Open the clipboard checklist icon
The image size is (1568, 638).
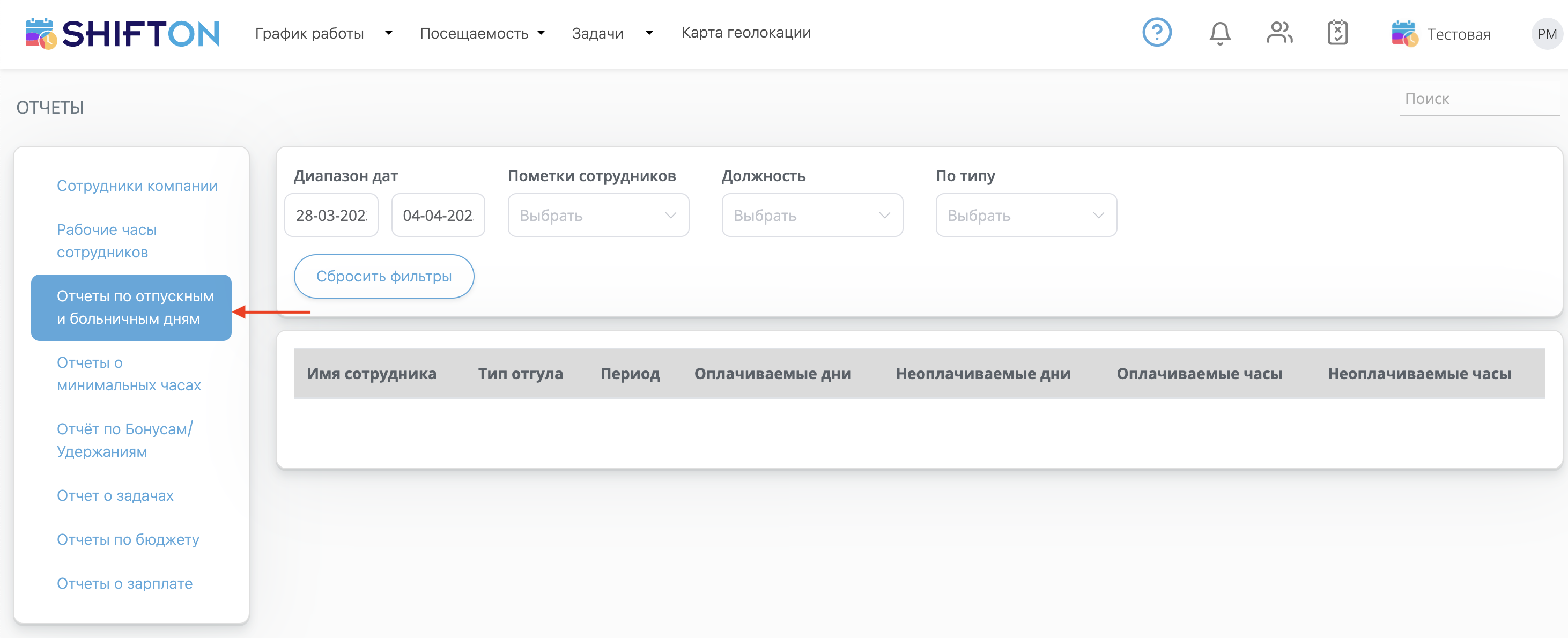[x=1337, y=32]
